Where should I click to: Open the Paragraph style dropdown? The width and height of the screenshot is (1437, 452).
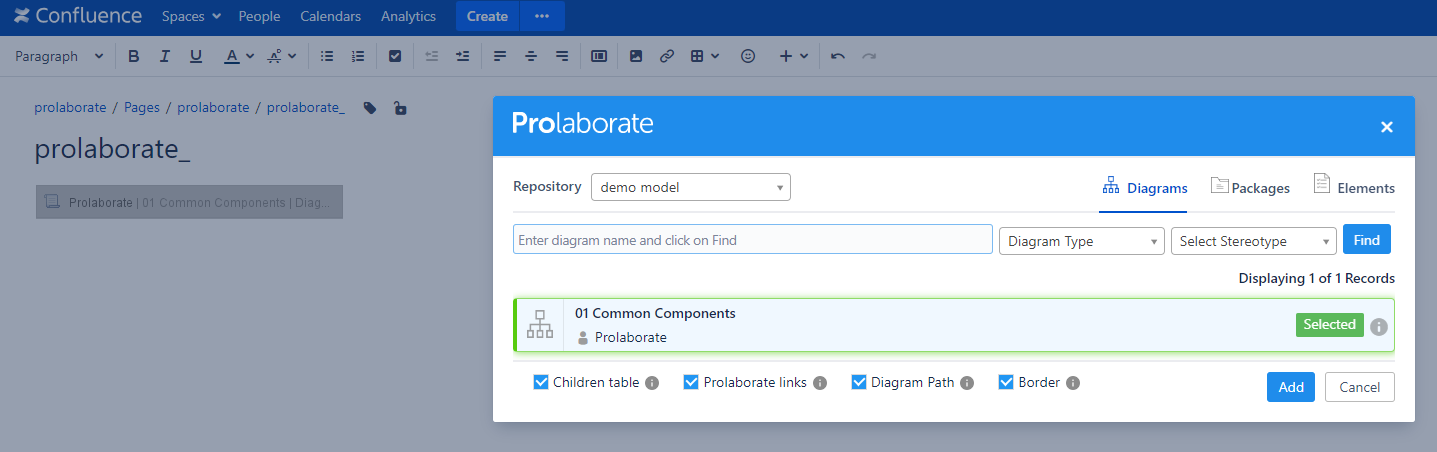[x=59, y=56]
